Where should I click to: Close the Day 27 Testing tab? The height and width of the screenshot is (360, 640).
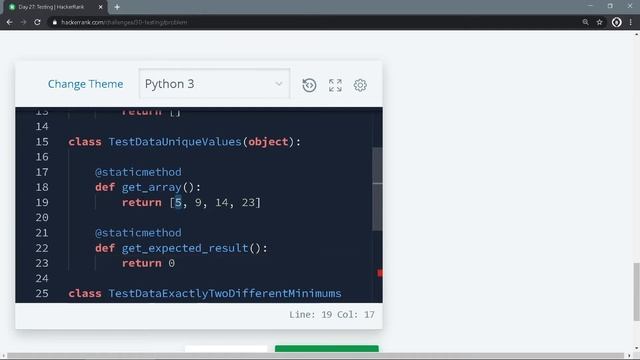101,7
